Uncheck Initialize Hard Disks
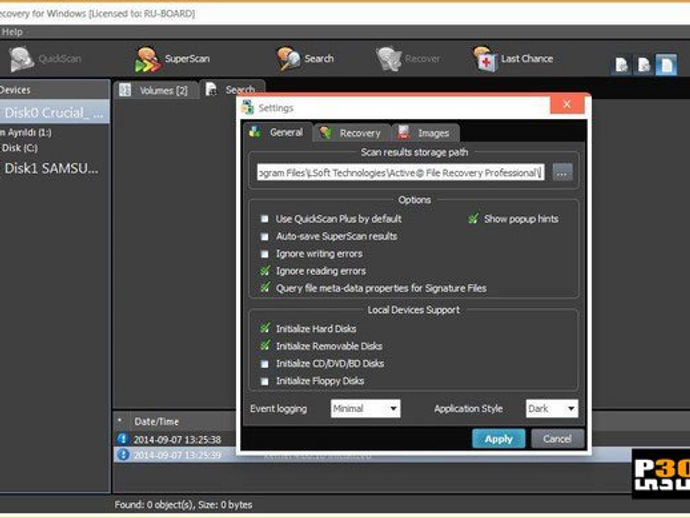The height and width of the screenshot is (518, 690). click(265, 328)
